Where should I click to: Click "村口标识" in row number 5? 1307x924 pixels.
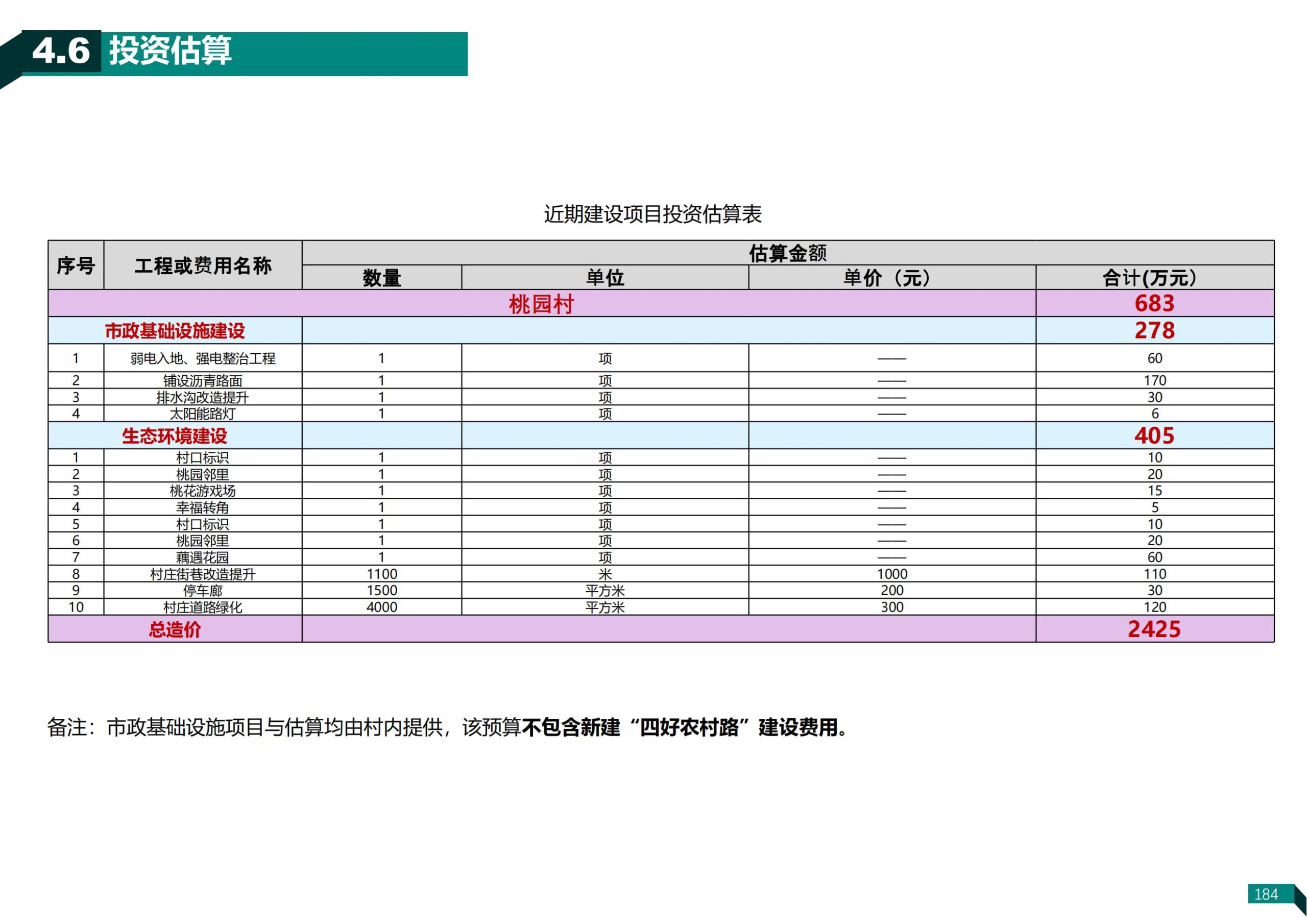pos(203,524)
